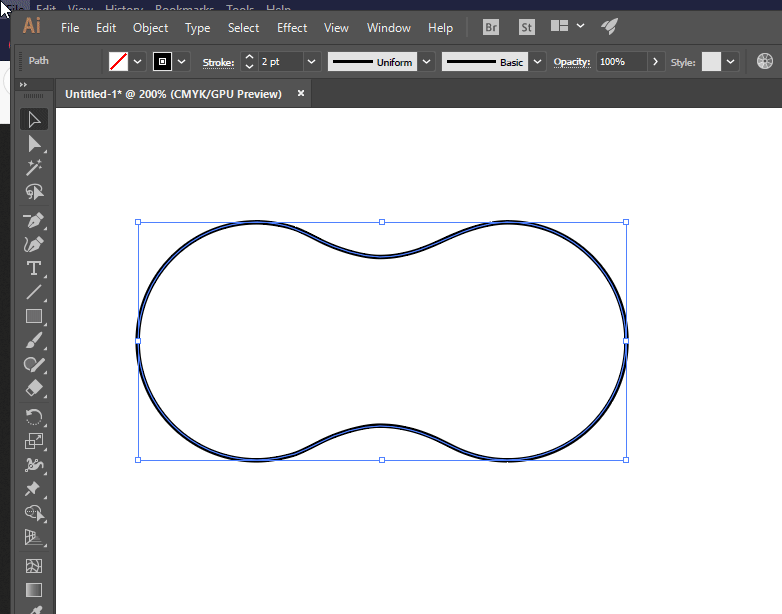Open the Uniform width profile dropdown
The width and height of the screenshot is (782, 614).
(426, 62)
